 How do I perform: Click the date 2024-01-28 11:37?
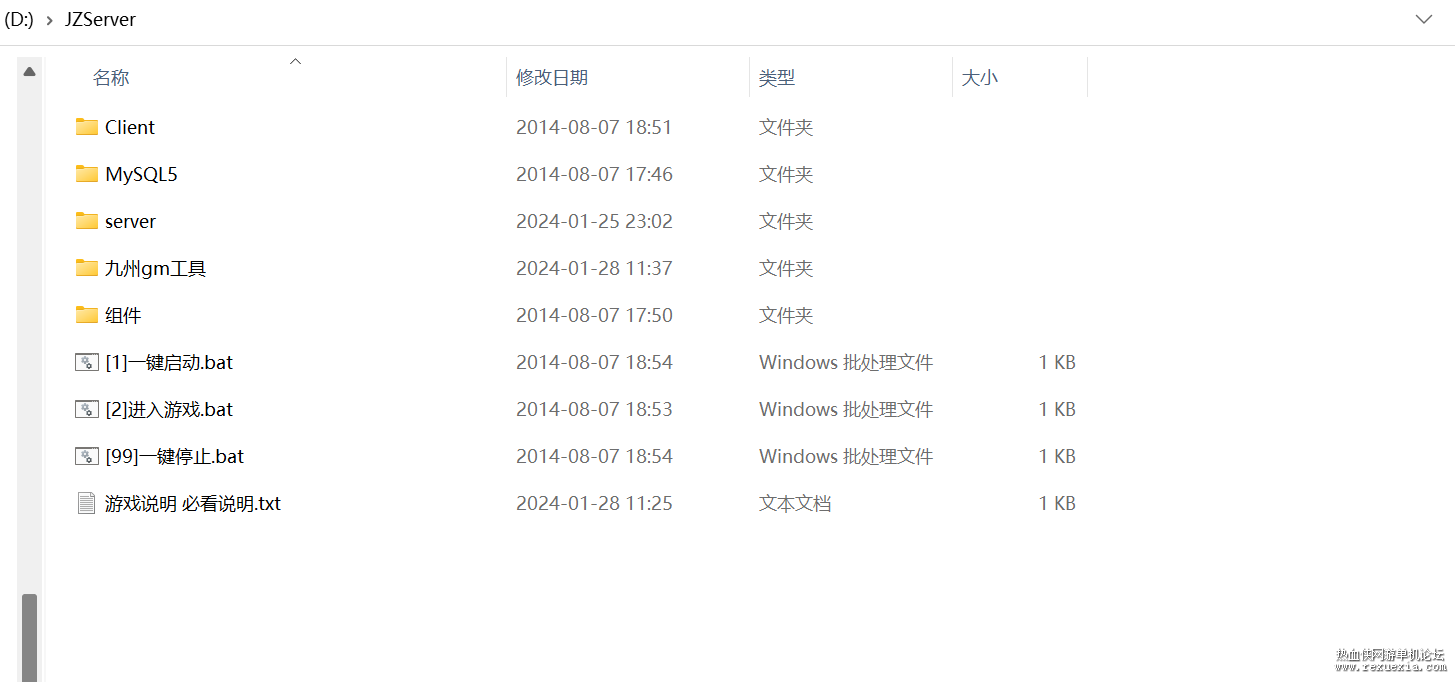pyautogui.click(x=594, y=268)
